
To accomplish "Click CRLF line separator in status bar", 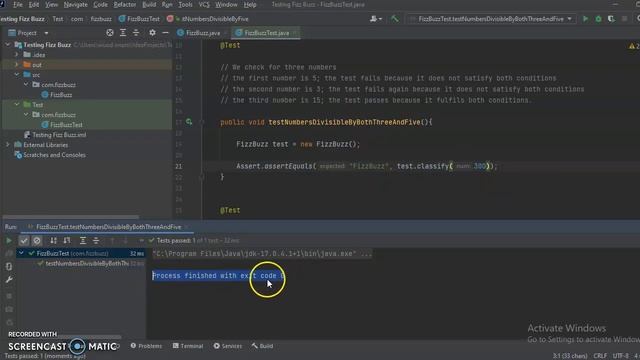I will (x=600, y=356).
